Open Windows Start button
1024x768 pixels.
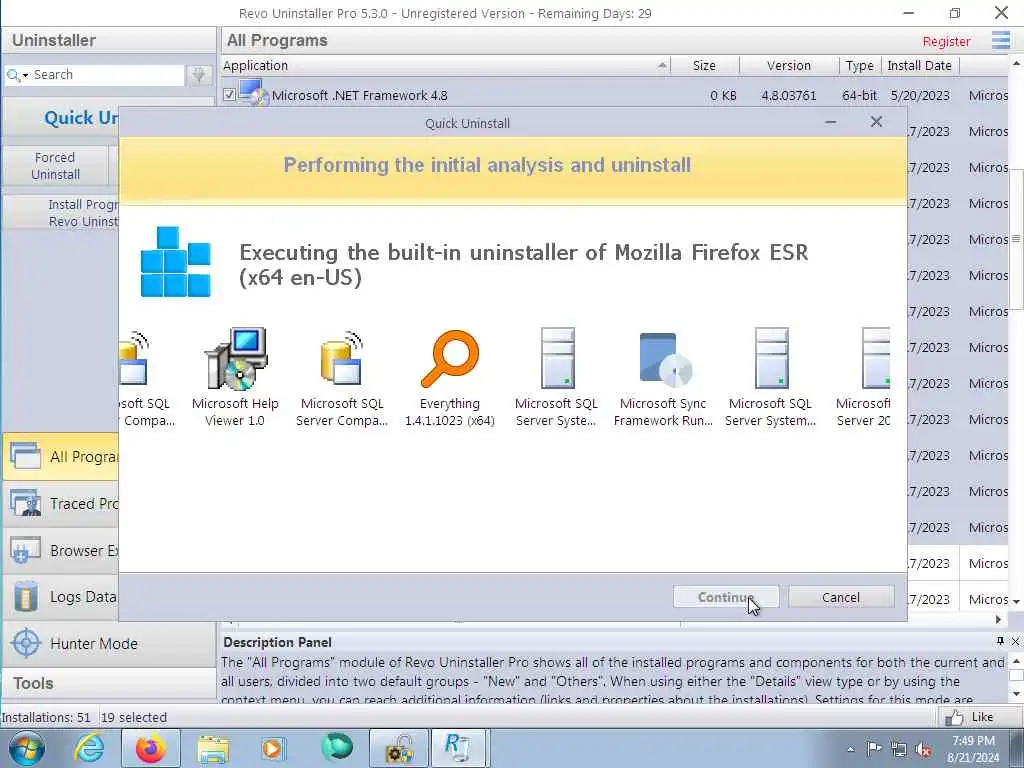(x=26, y=748)
